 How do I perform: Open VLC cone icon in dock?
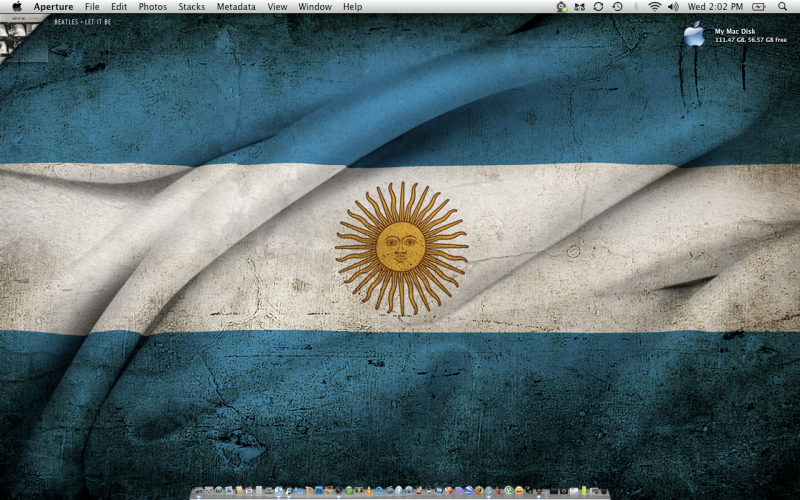369,490
